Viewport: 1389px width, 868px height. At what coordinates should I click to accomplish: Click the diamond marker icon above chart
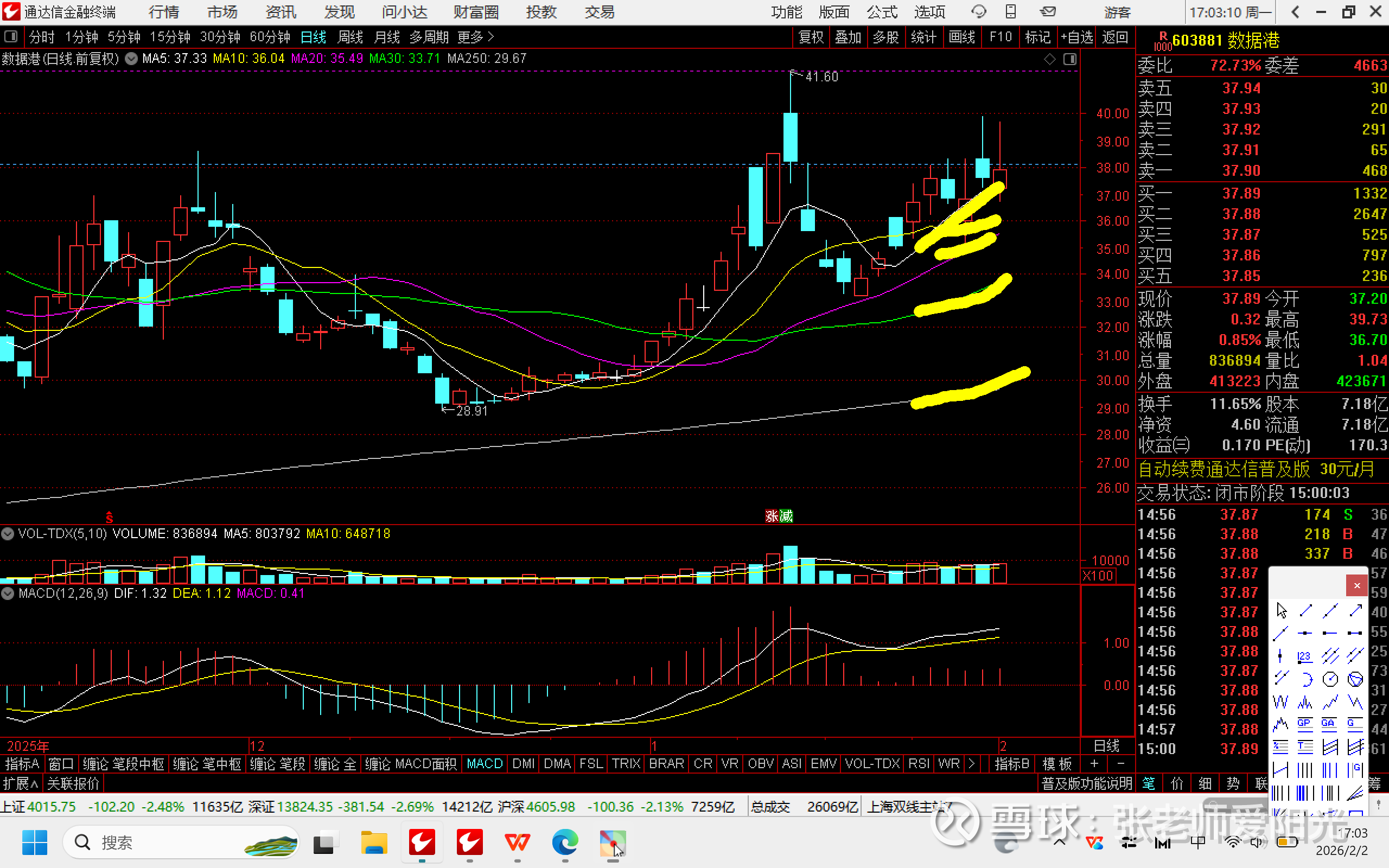tap(1050, 59)
